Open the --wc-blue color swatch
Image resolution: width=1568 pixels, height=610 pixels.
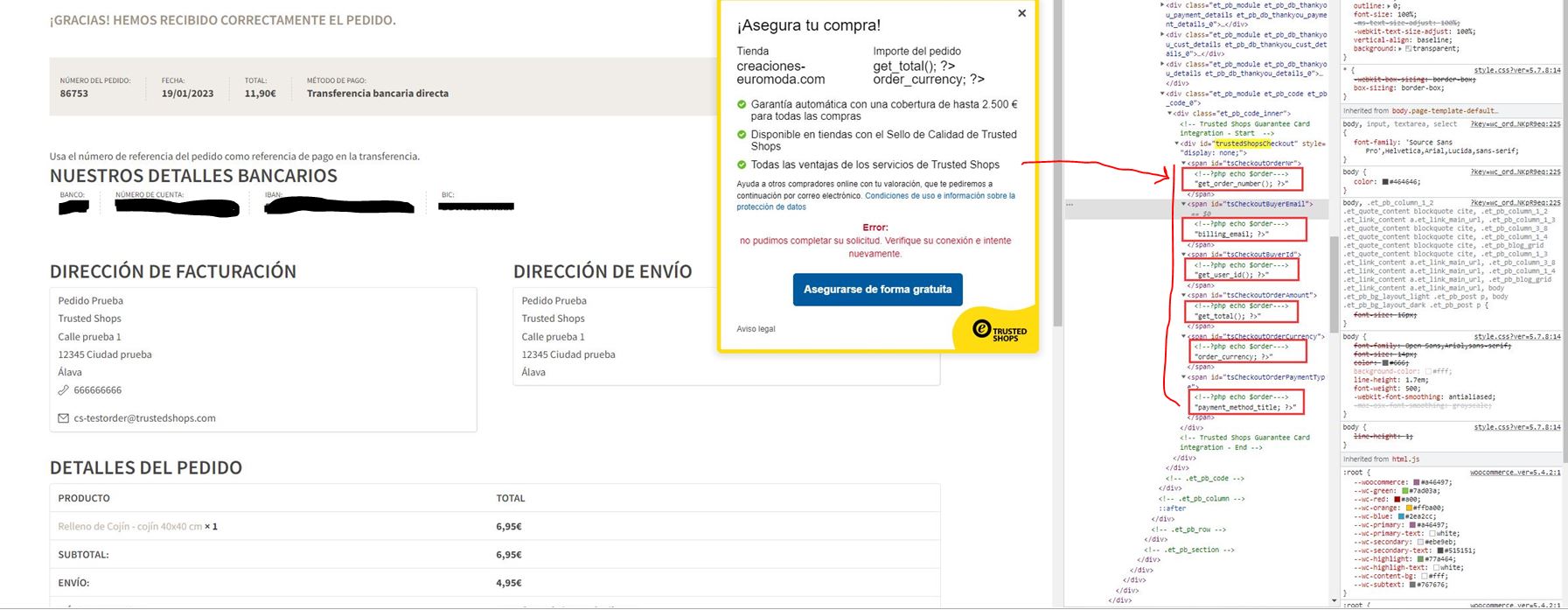pyautogui.click(x=1401, y=516)
